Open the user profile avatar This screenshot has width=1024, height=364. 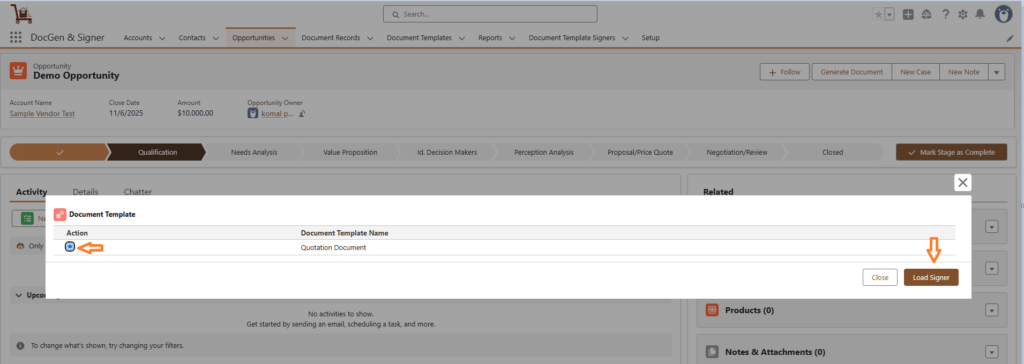(x=1003, y=14)
